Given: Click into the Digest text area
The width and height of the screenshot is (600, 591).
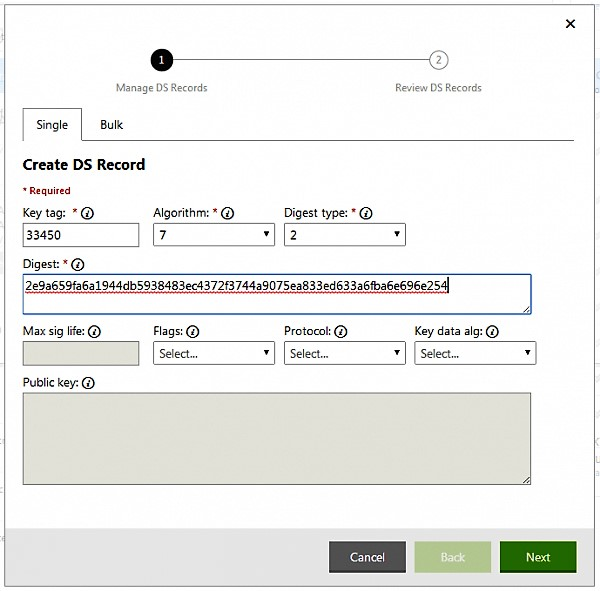Looking at the screenshot, I should 277,294.
